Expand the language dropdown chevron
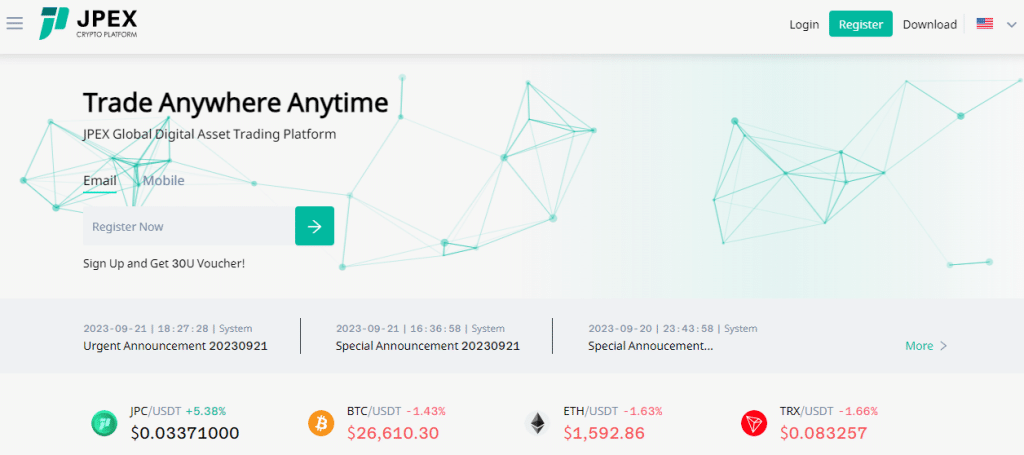Viewport: 1024px width, 455px height. tap(1008, 24)
